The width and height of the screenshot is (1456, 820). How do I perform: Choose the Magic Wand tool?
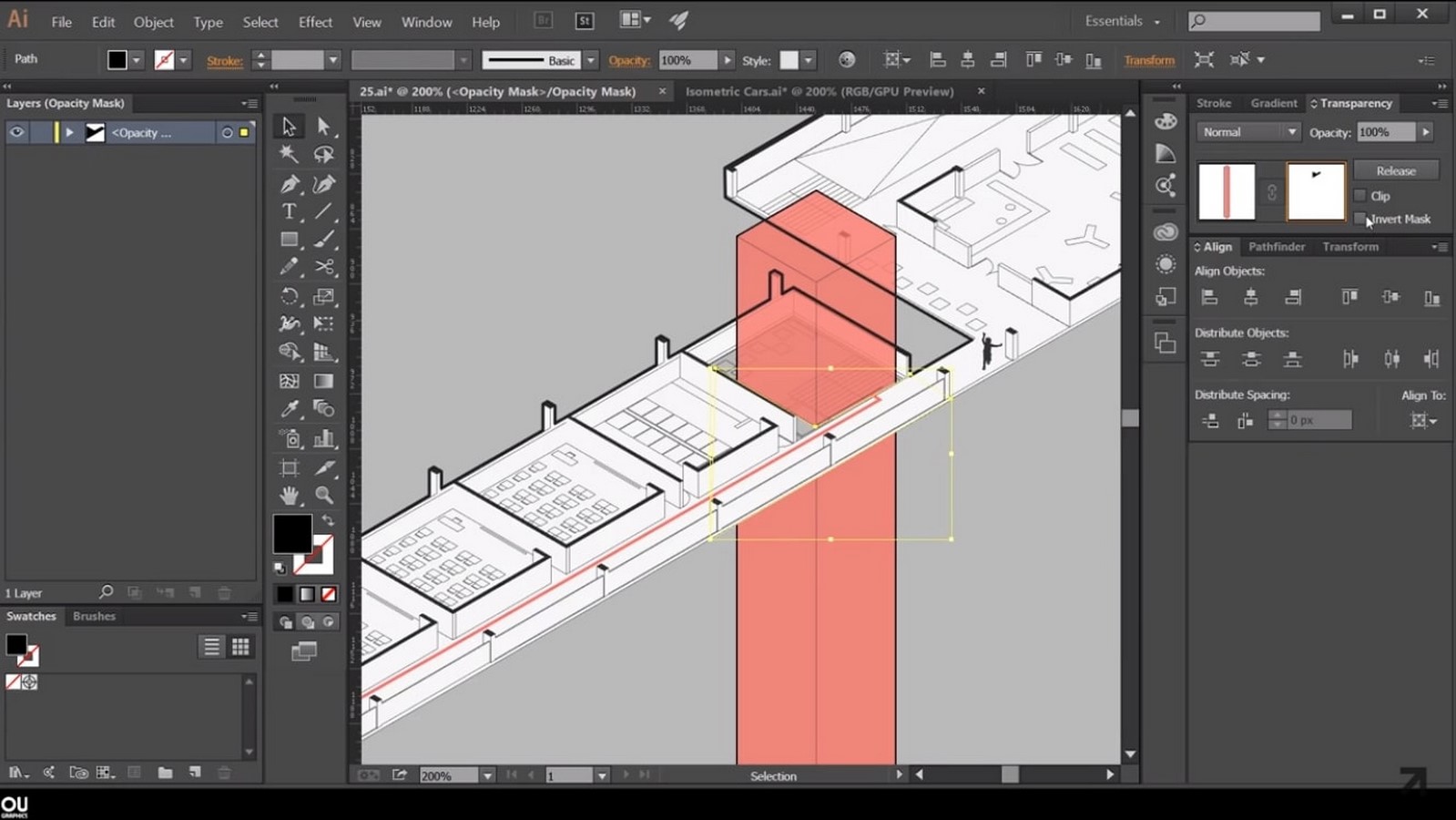click(290, 154)
